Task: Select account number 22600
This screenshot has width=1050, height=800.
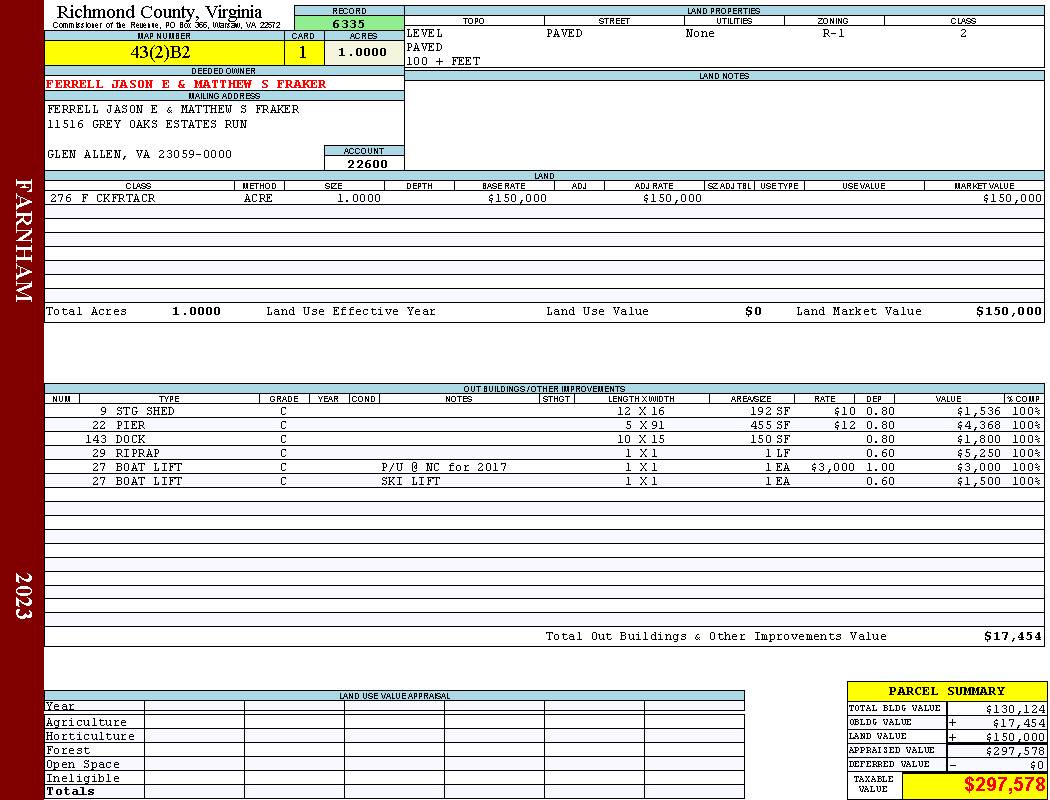Action: pos(367,164)
